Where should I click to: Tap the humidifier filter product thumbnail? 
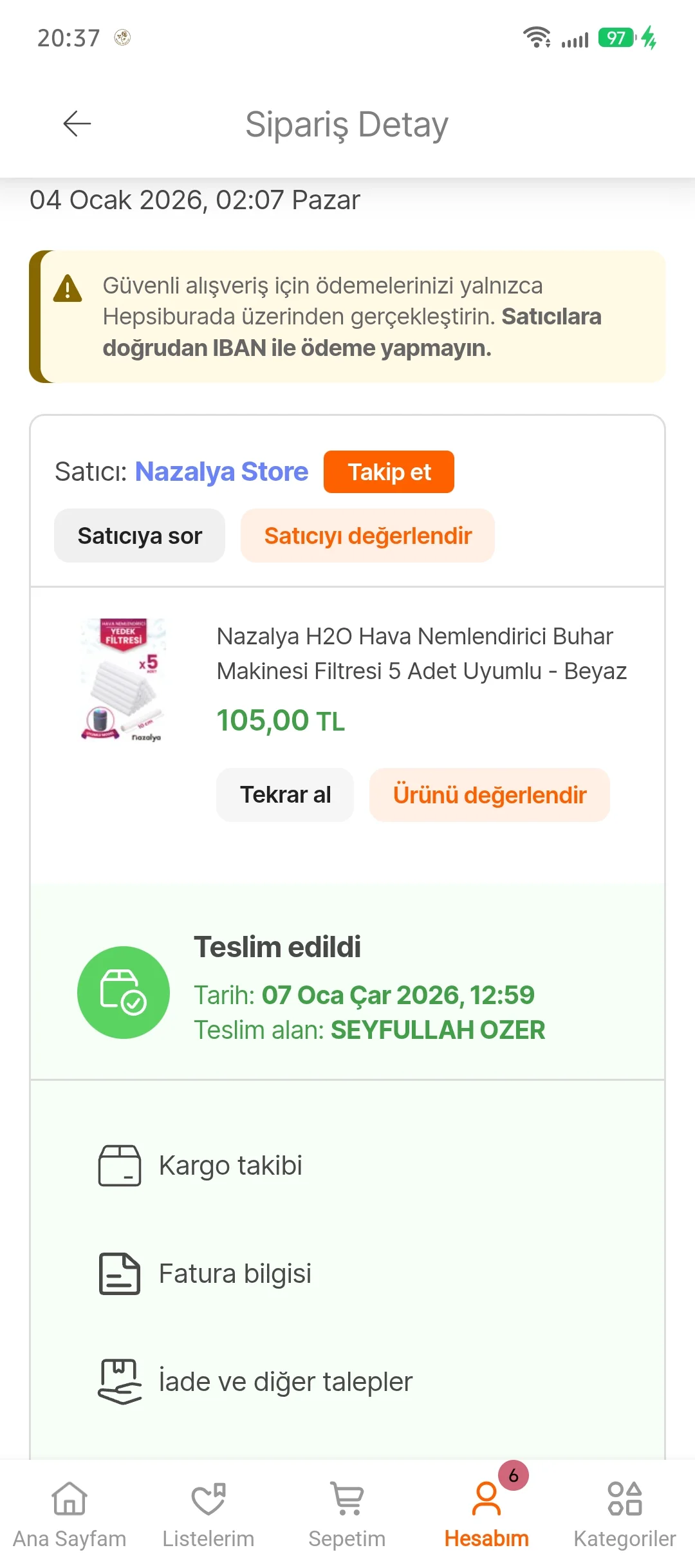124,680
